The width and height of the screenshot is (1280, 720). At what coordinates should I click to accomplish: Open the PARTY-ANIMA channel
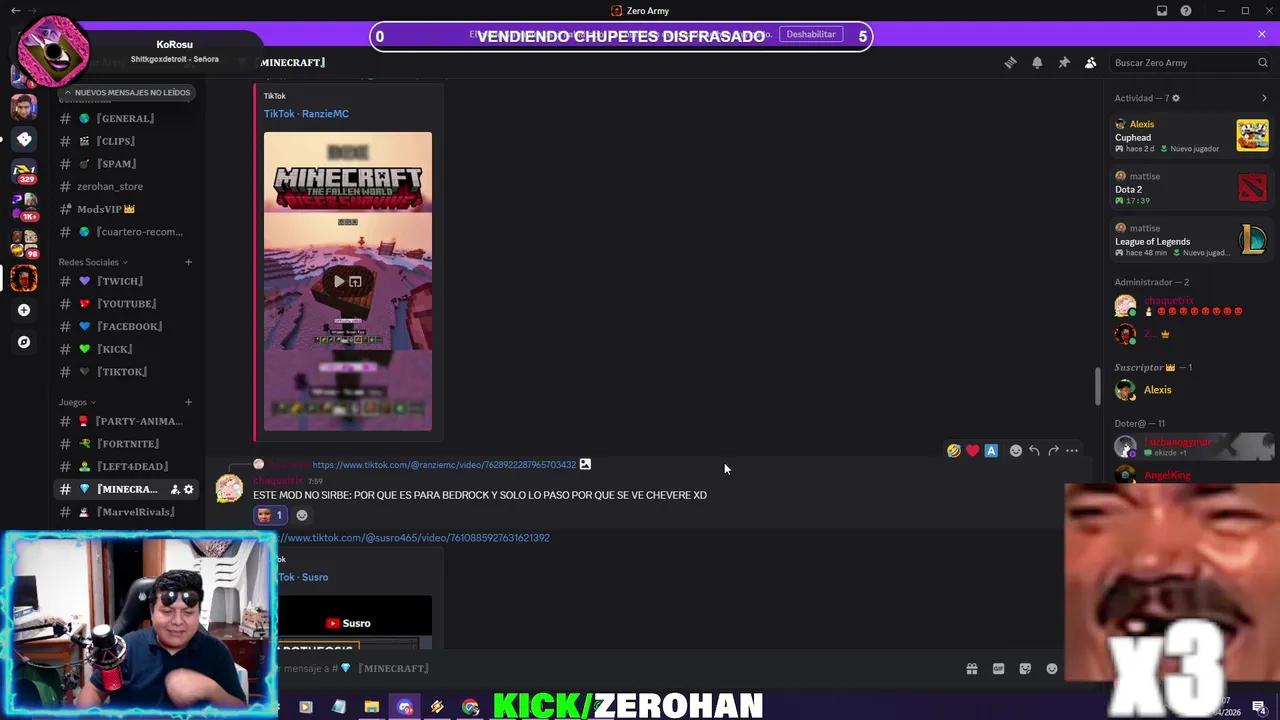[x=126, y=421]
